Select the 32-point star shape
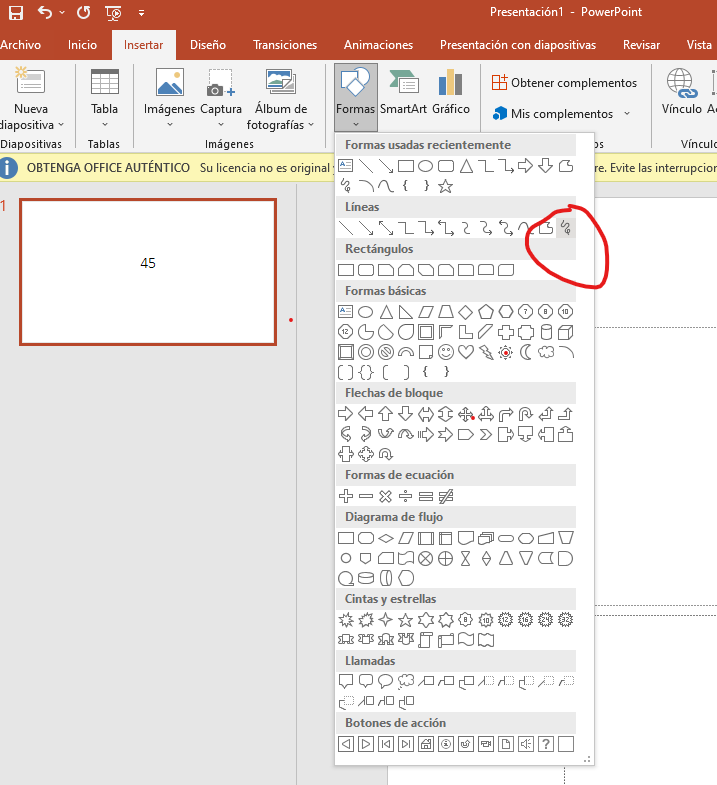 [x=566, y=620]
